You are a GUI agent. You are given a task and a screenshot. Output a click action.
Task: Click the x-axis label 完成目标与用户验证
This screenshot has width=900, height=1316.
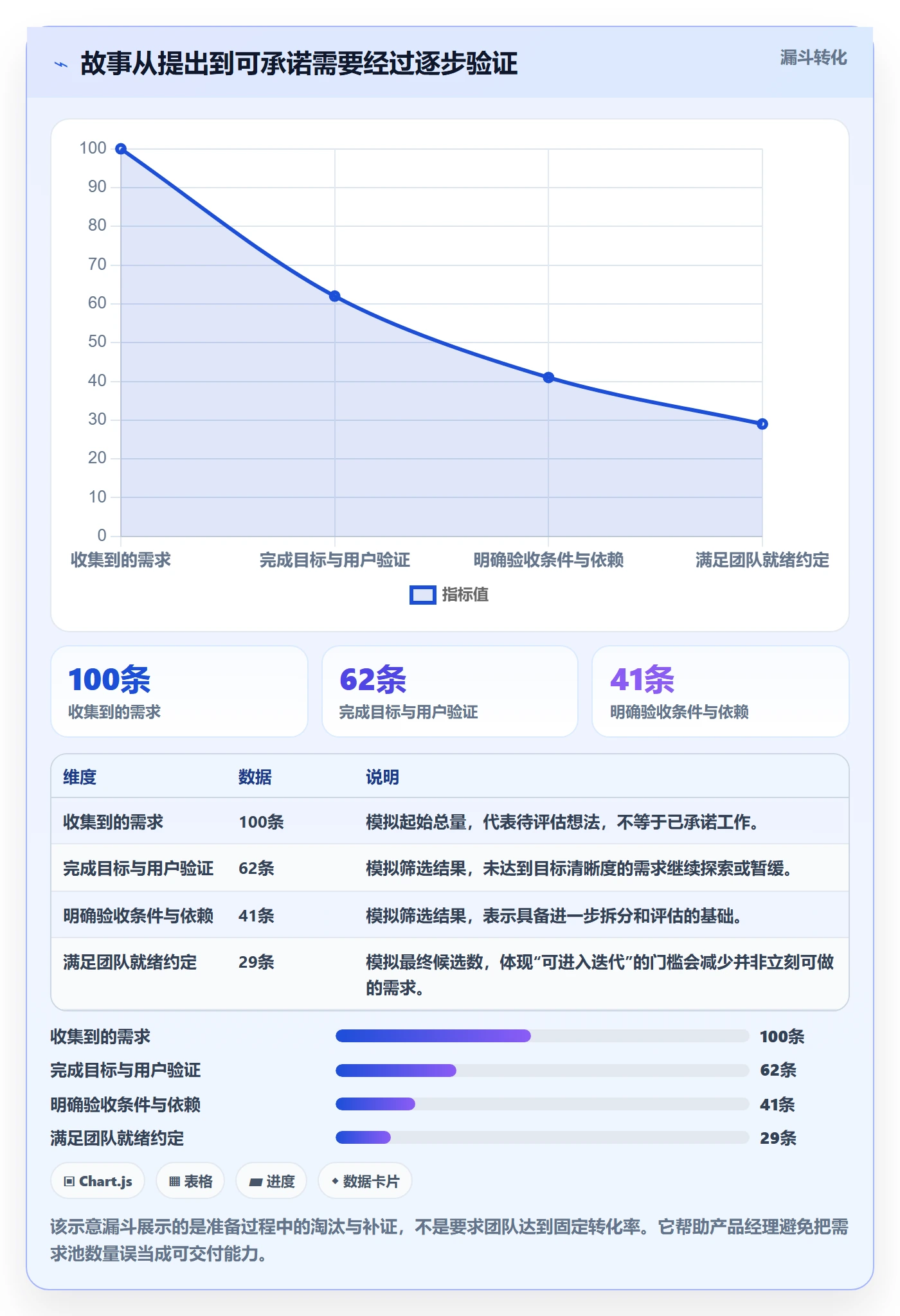[335, 560]
